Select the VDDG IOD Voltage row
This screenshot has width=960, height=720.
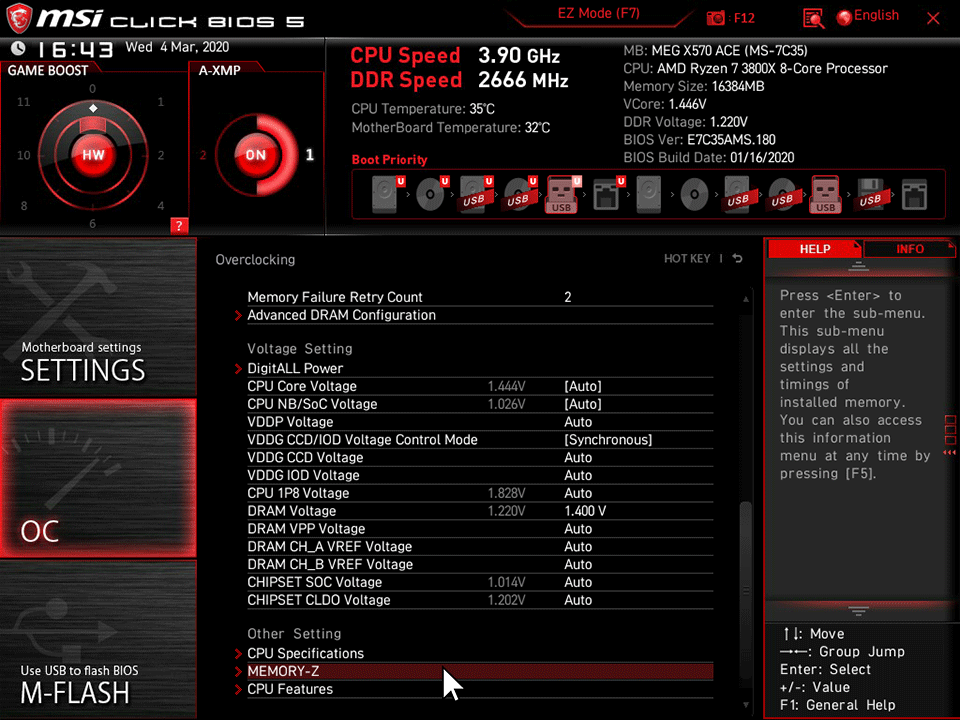479,475
